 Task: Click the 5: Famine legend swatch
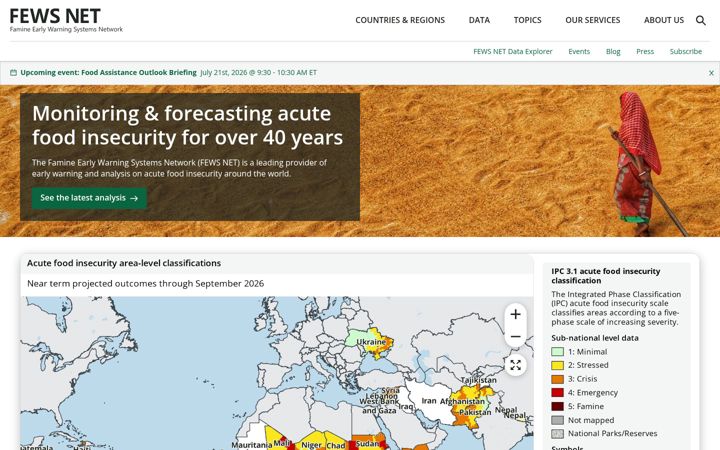[557, 406]
